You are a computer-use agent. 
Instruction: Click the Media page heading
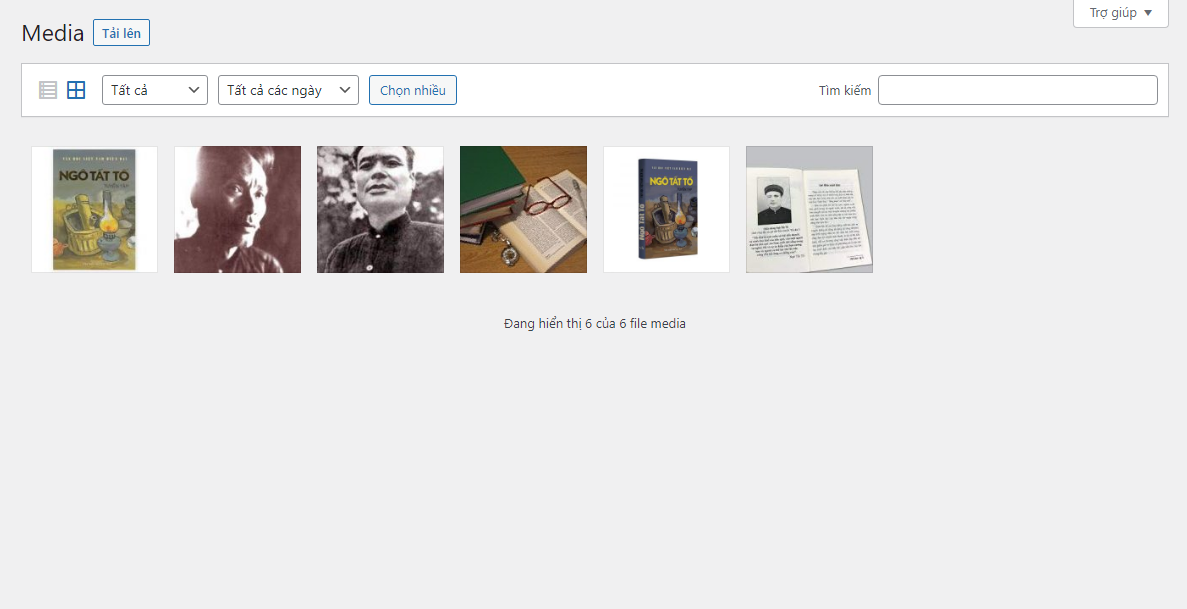click(53, 33)
